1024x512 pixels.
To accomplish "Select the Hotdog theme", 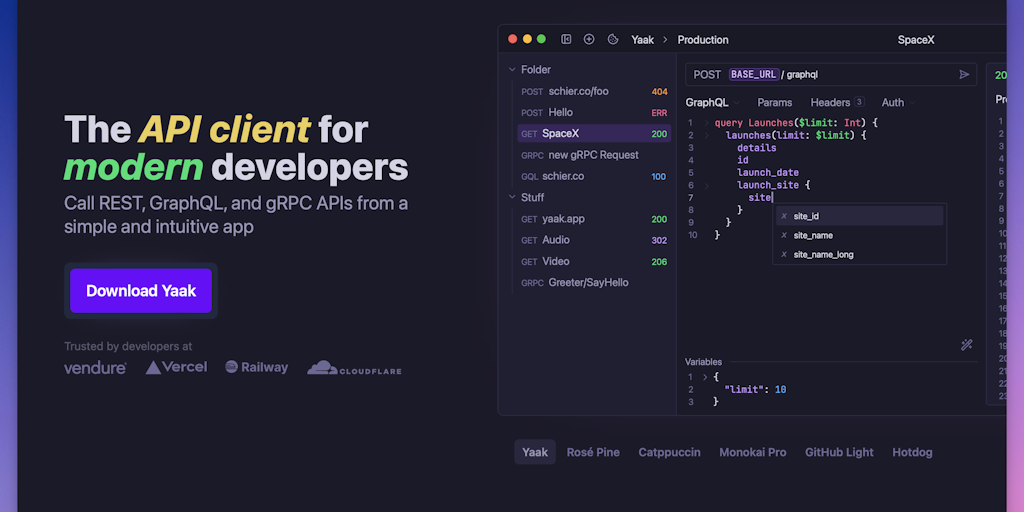I will pos(912,452).
